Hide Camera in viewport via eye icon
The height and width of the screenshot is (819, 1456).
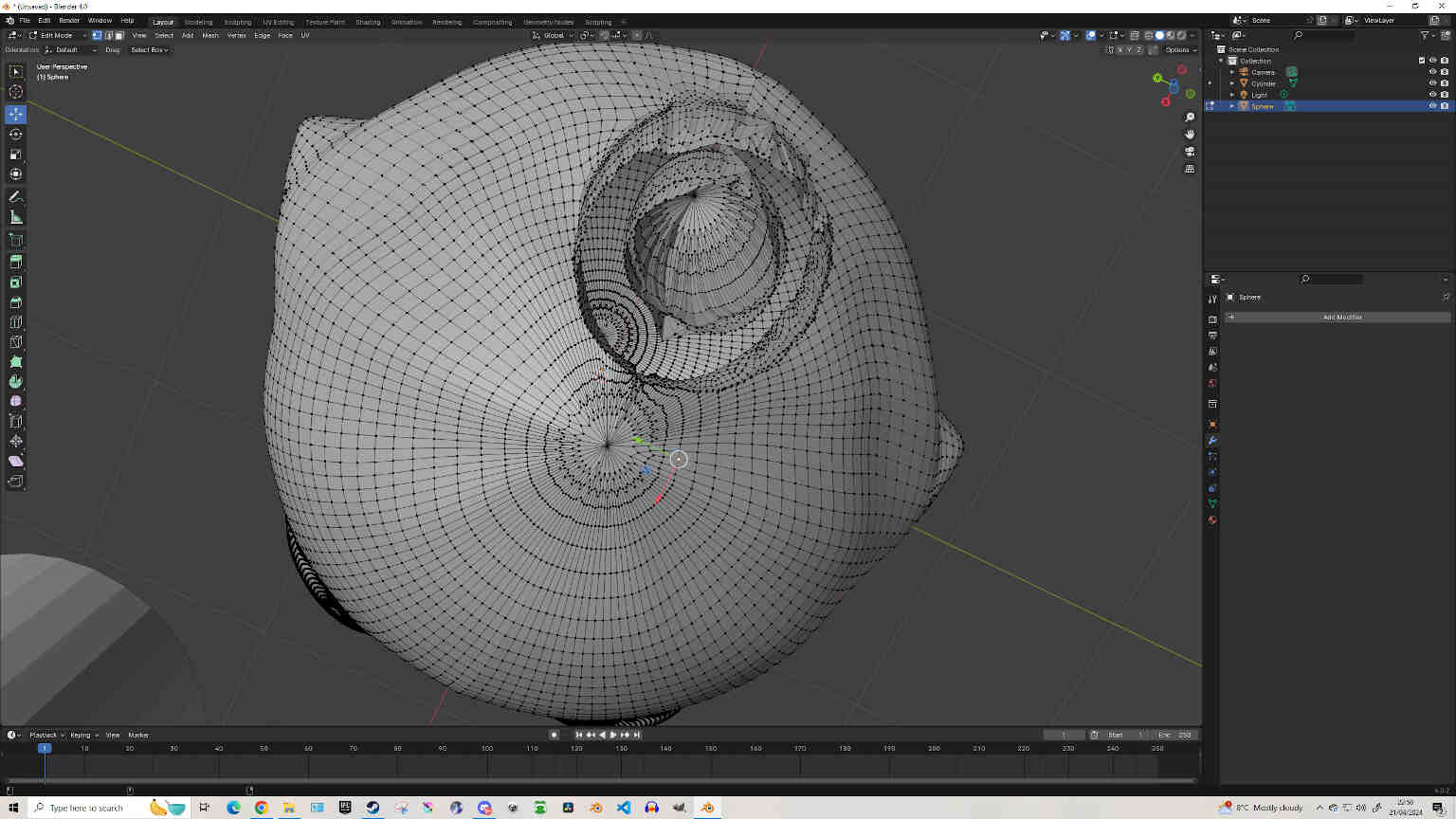(1432, 72)
